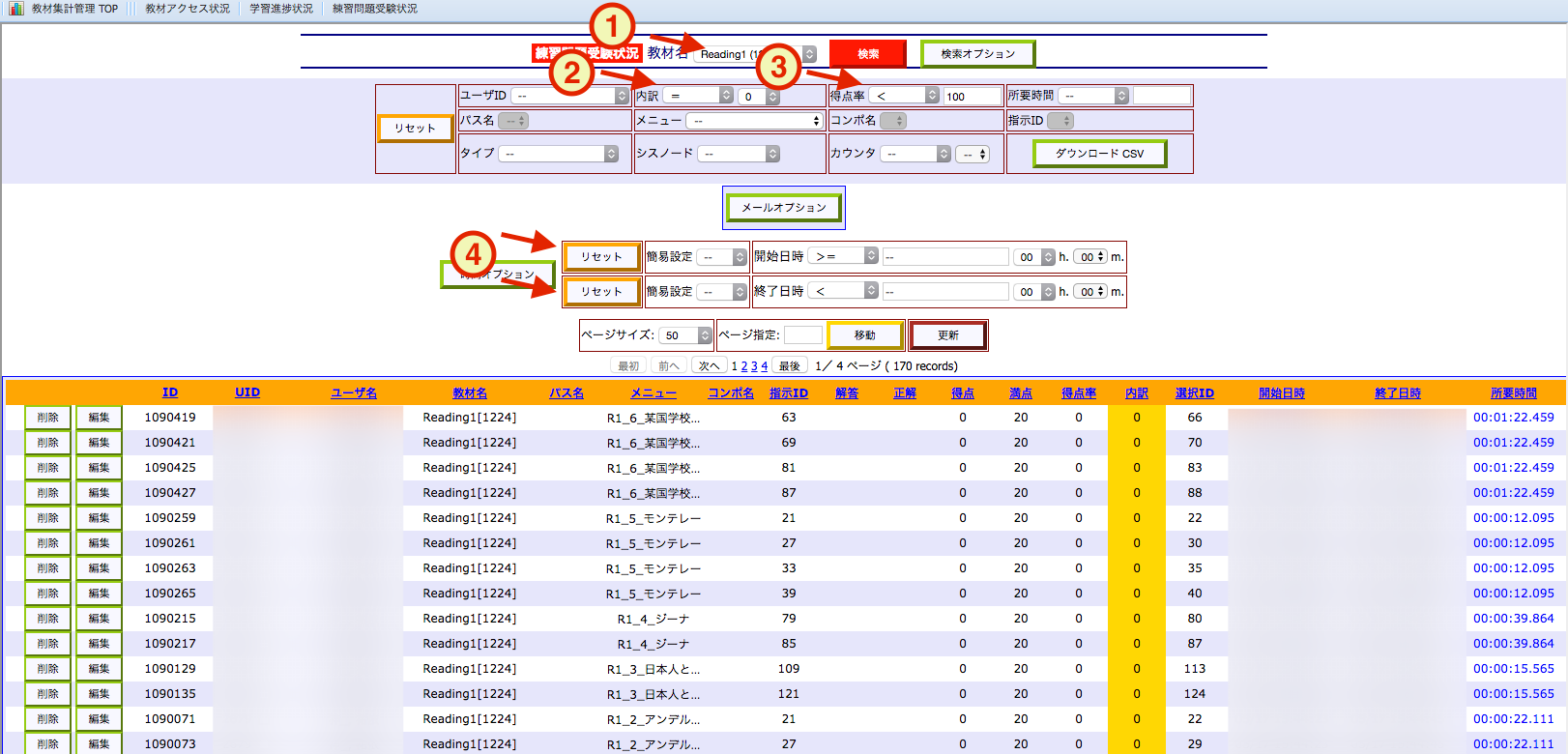The width and height of the screenshot is (1568, 754).
Task: Sort table by 指示ID column header
Action: pyautogui.click(x=789, y=393)
